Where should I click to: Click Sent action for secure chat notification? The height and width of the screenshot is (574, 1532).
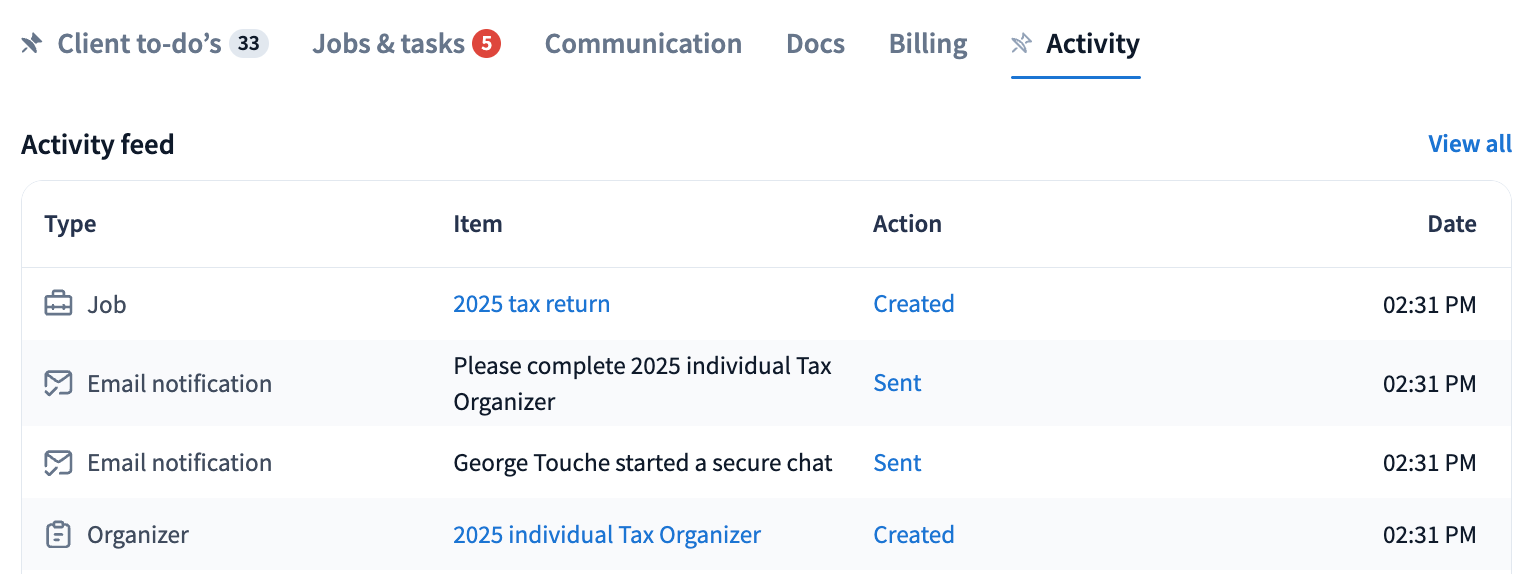tap(897, 463)
